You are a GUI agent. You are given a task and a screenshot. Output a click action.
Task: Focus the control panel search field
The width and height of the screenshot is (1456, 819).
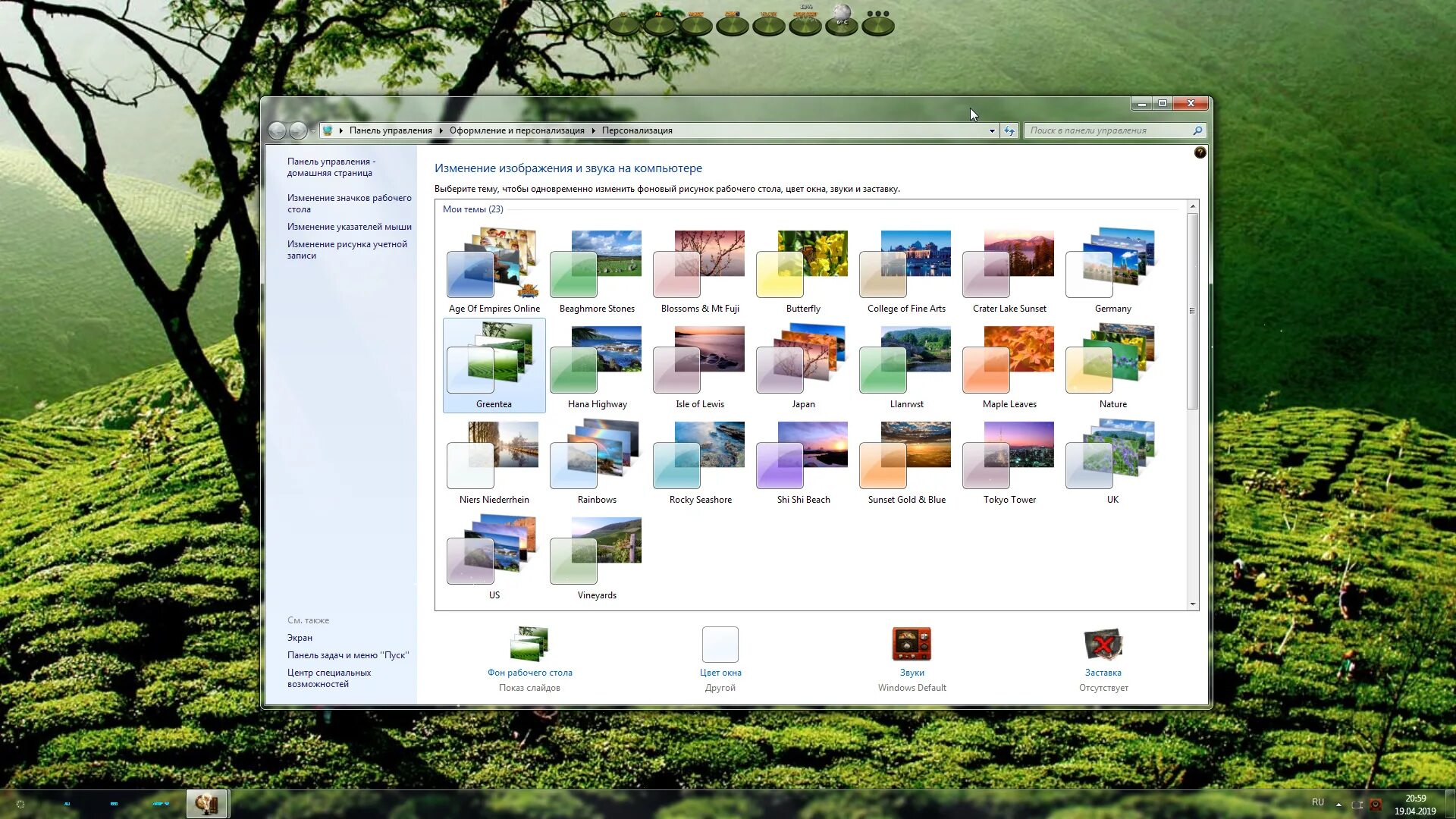1107,130
